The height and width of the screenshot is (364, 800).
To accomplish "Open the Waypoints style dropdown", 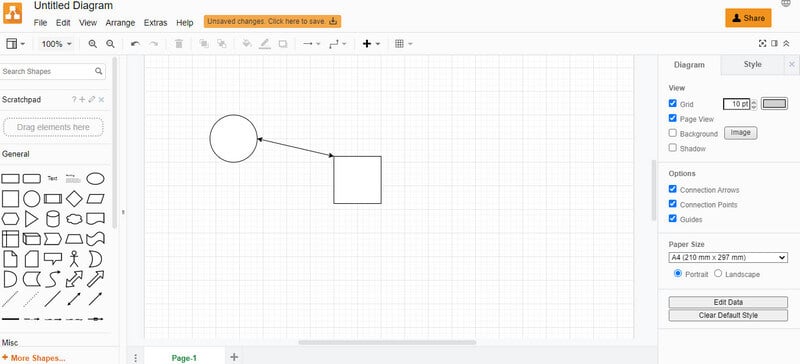I will pos(338,44).
